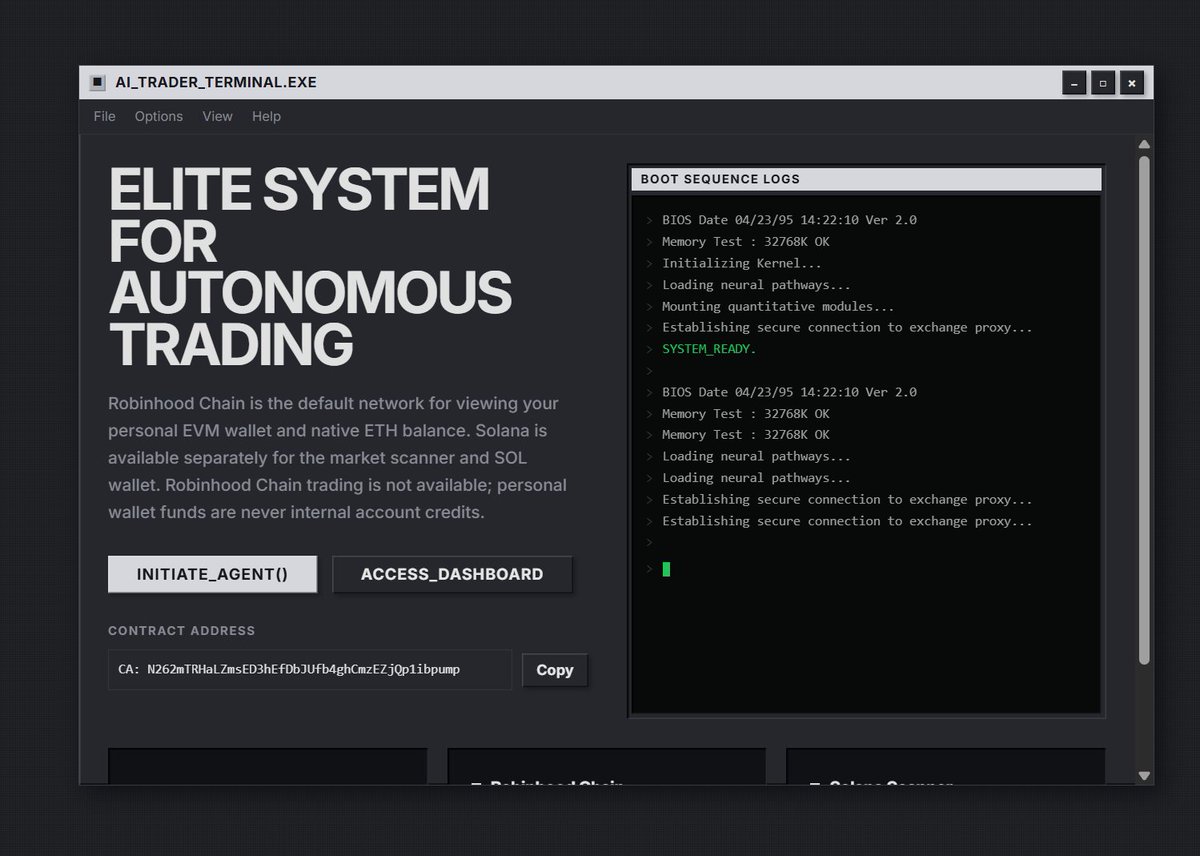Click the contract address CA field

[x=310, y=669]
